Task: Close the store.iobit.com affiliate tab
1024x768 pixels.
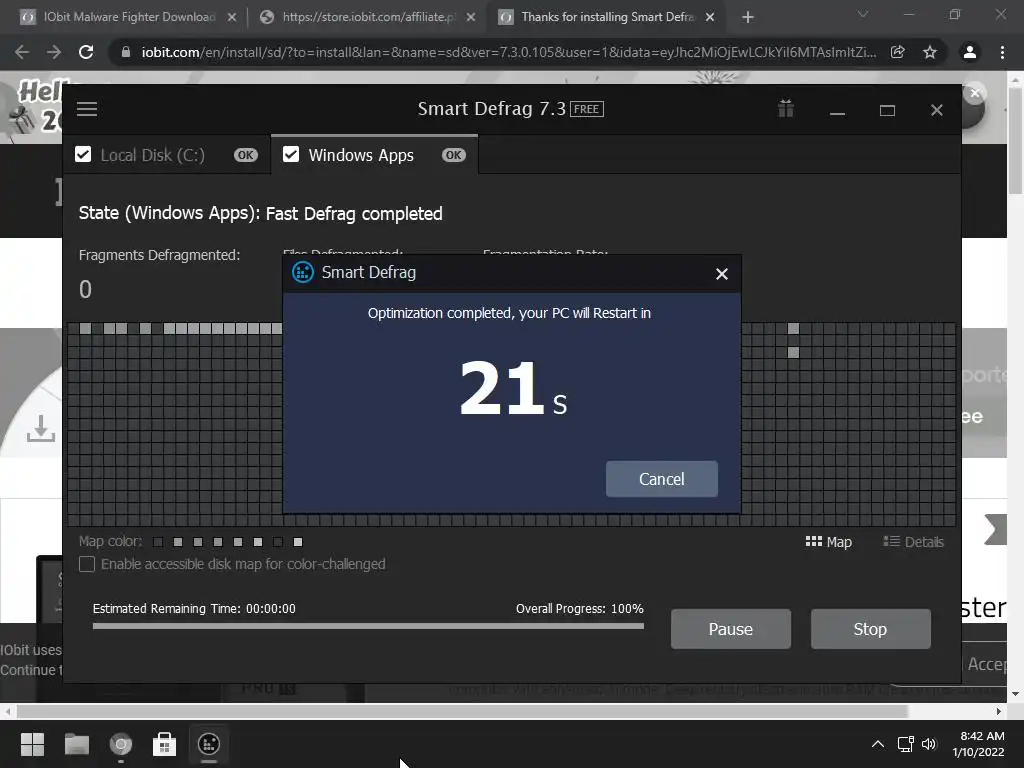Action: pyautogui.click(x=471, y=18)
